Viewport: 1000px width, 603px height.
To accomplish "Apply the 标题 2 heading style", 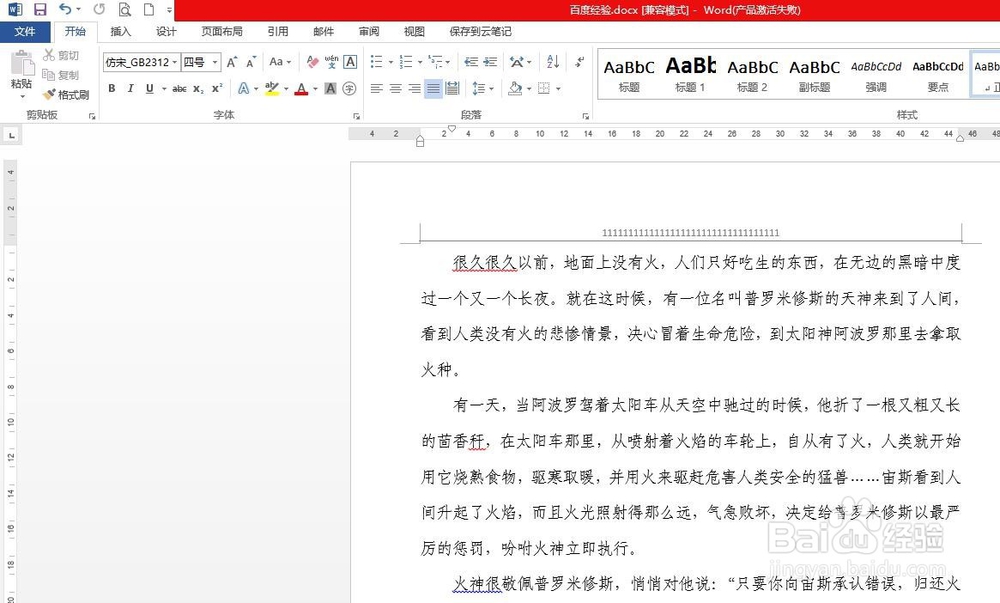I will click(x=753, y=75).
